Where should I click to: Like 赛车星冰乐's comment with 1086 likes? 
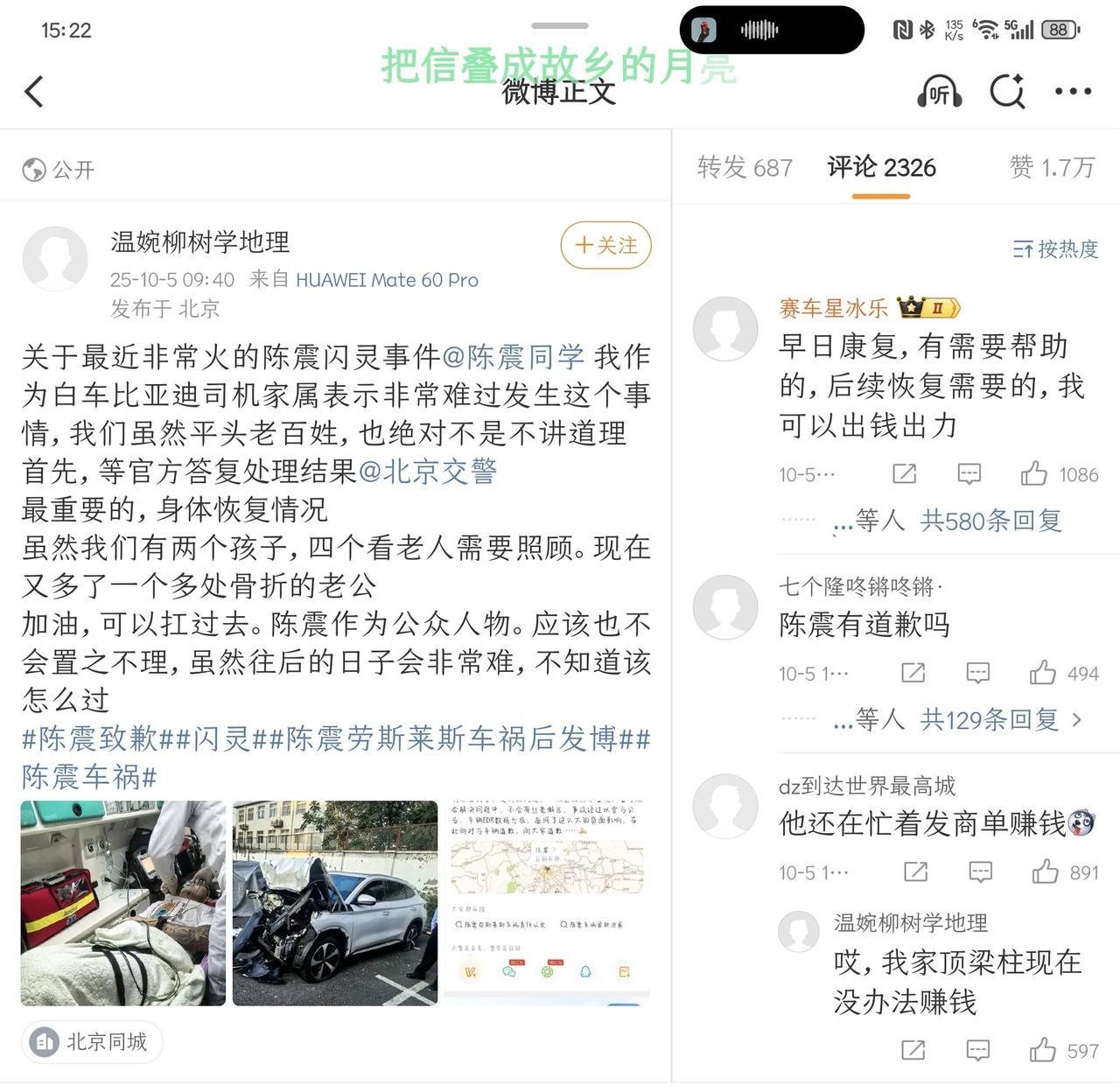[1033, 474]
